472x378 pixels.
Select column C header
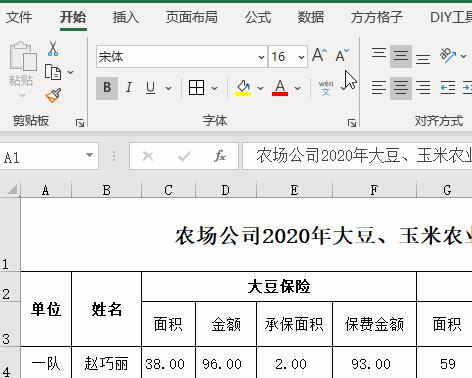(168, 190)
